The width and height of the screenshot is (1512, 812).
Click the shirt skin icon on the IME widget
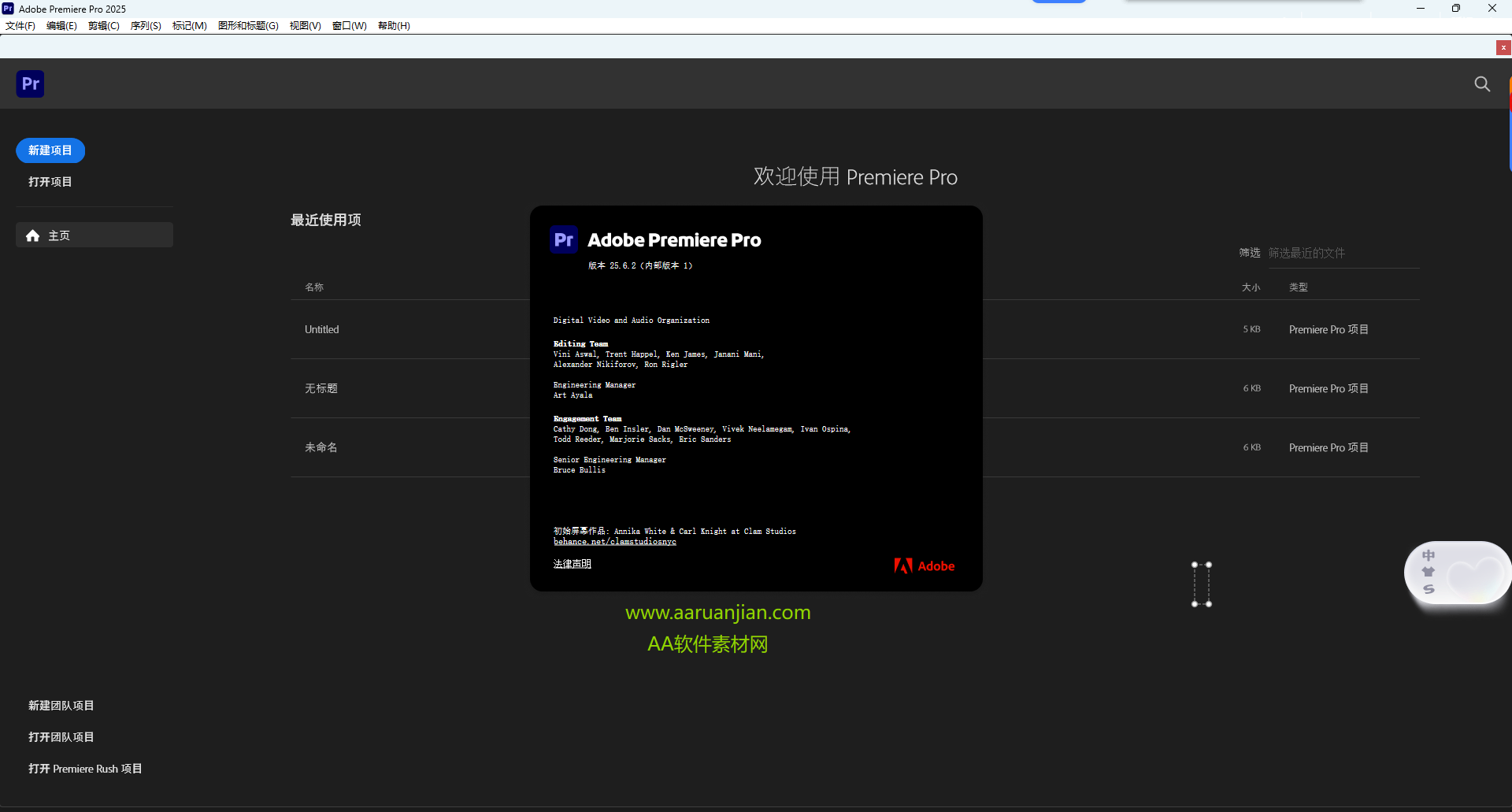pyautogui.click(x=1429, y=572)
